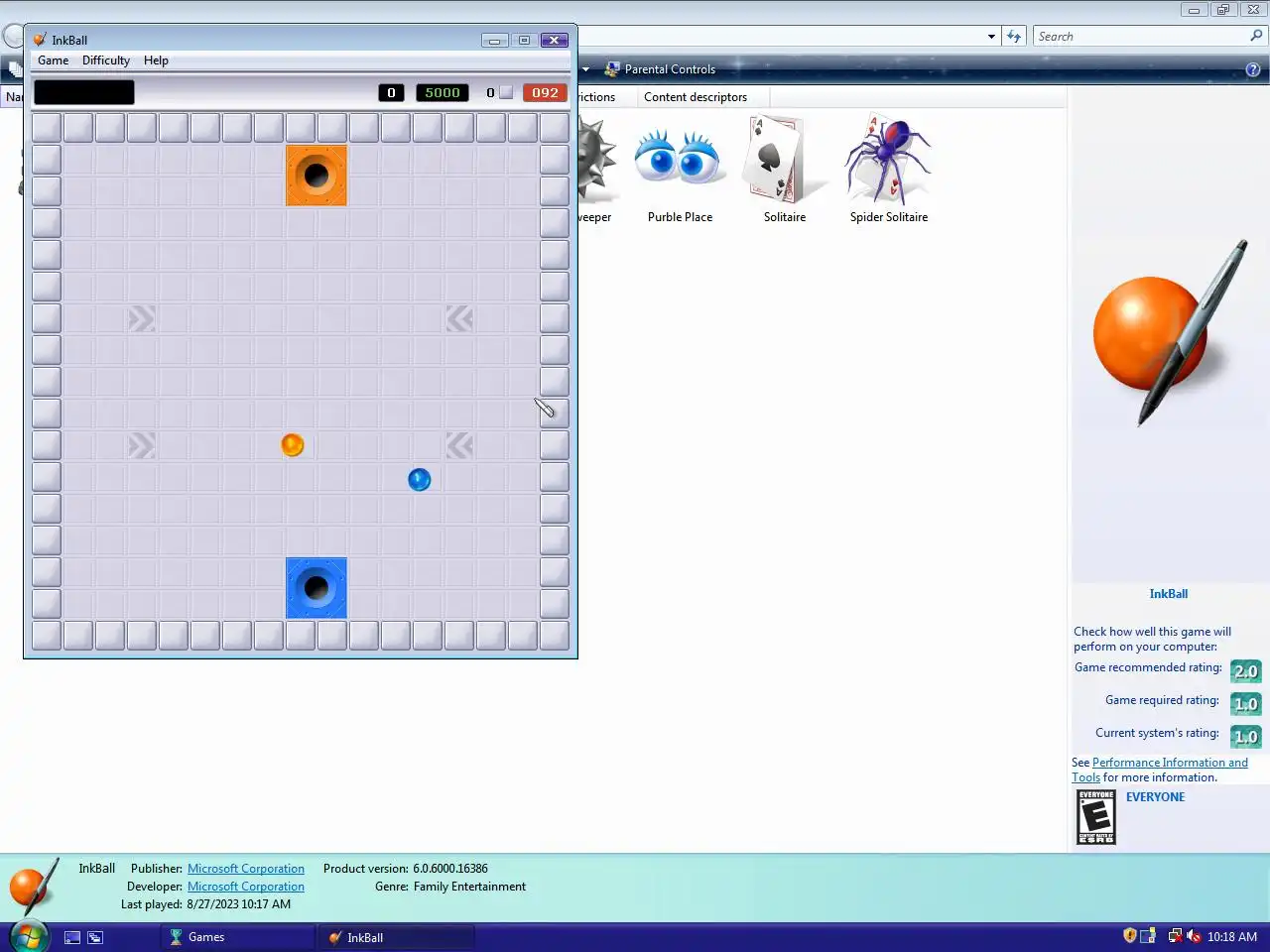Open the Developer Microsoft Corporation link
This screenshot has width=1270, height=952.
(x=246, y=887)
